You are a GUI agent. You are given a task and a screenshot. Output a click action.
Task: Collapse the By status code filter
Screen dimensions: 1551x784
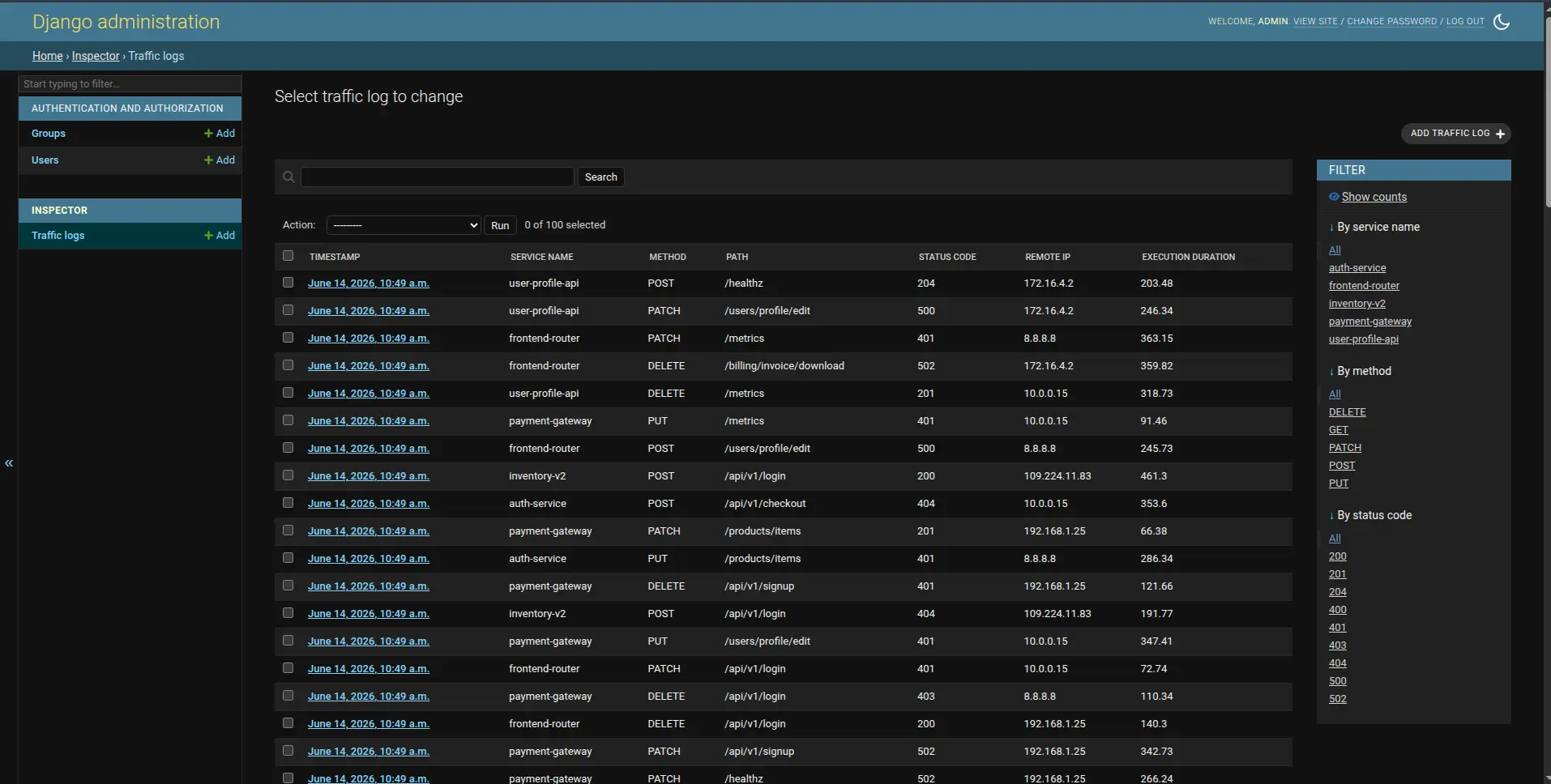coord(1370,515)
